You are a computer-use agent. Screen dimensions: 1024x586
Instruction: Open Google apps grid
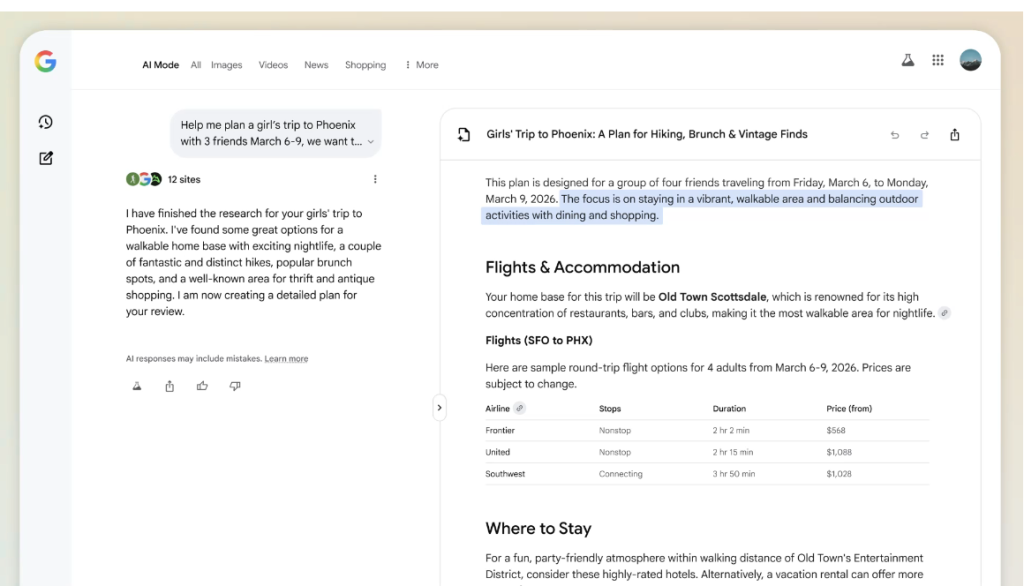(938, 61)
